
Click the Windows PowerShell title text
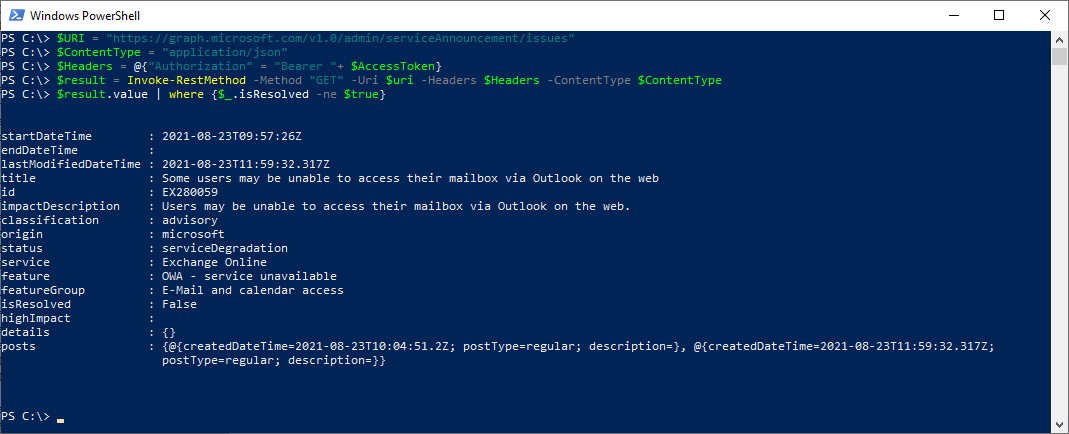pyautogui.click(x=85, y=16)
